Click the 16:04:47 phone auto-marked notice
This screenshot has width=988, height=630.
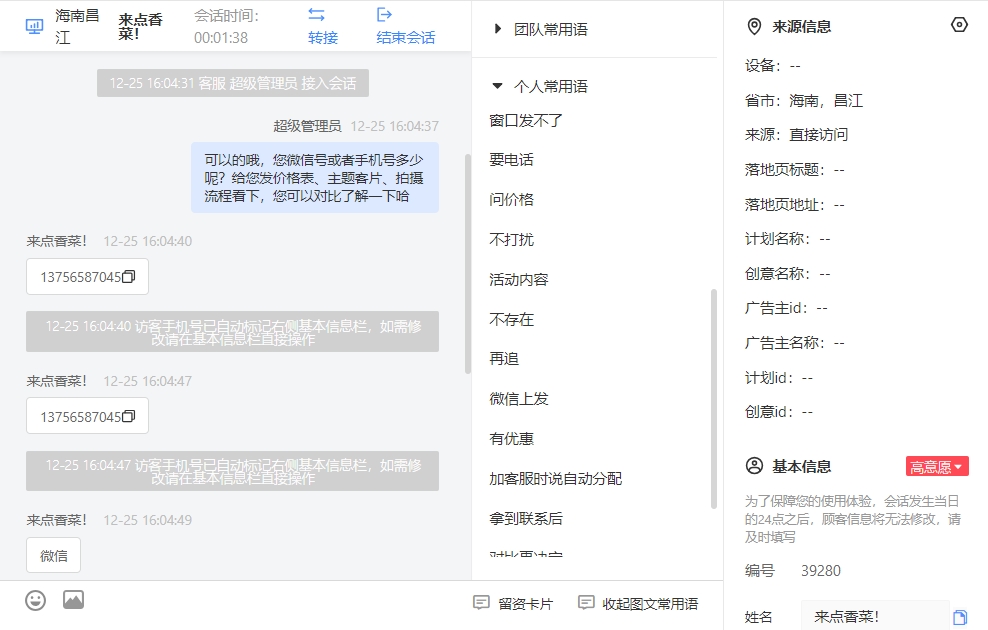click(x=233, y=471)
